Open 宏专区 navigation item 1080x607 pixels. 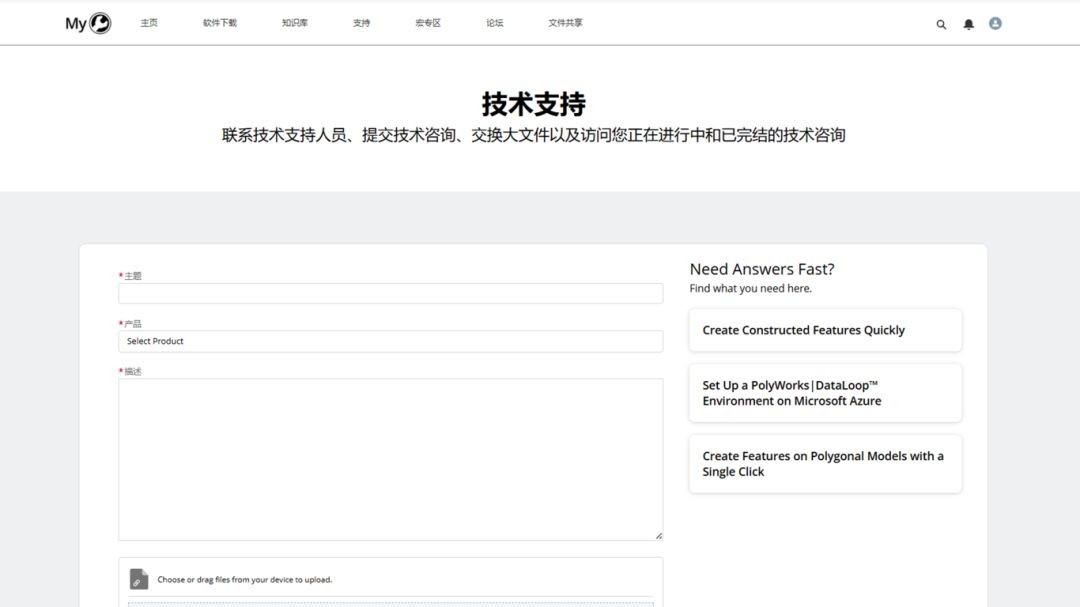pyautogui.click(x=428, y=23)
